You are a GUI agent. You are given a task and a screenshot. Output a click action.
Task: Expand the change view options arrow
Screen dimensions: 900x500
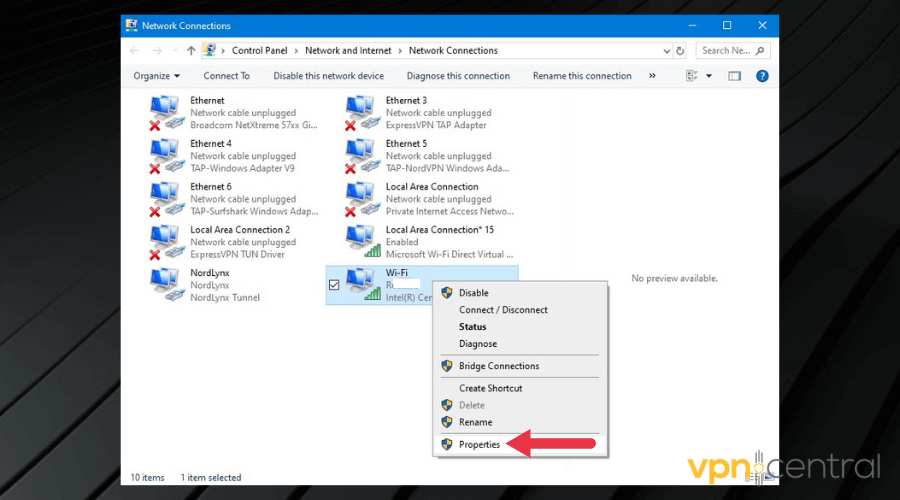pyautogui.click(x=709, y=76)
